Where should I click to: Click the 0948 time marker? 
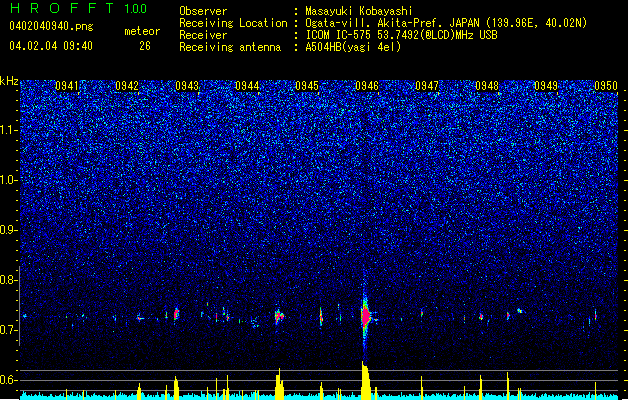coord(487,86)
